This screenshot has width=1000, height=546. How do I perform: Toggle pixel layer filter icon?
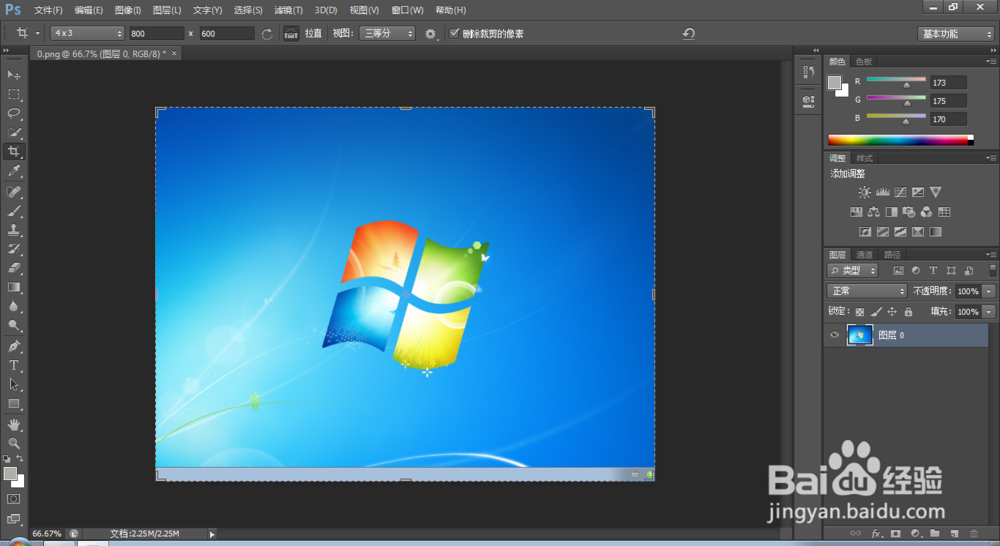coord(899,270)
